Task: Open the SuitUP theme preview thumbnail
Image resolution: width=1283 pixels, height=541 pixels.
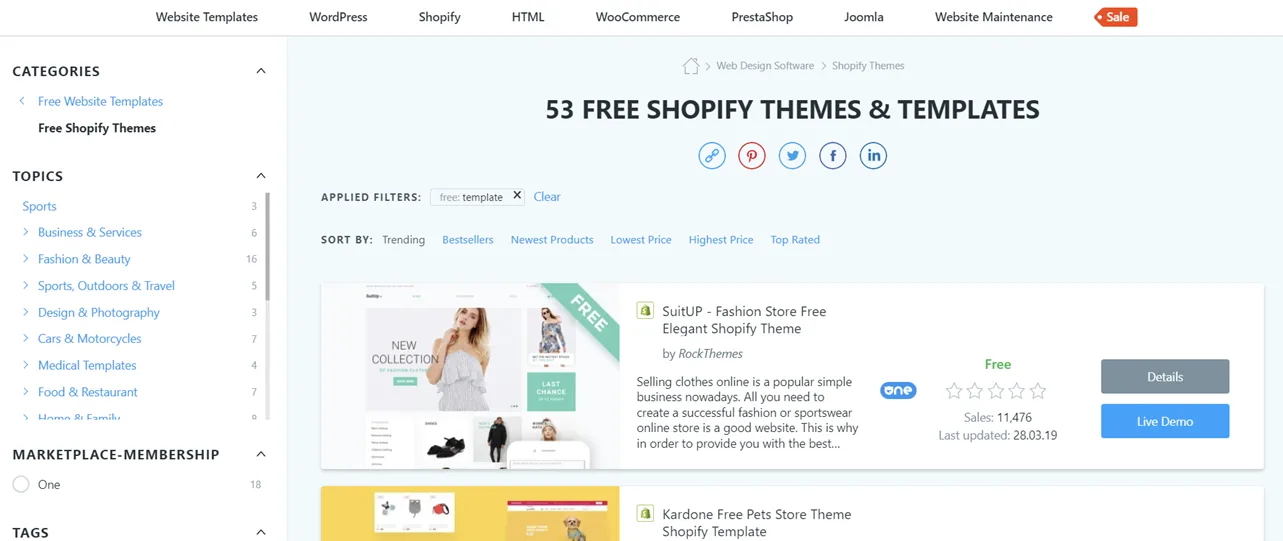Action: pyautogui.click(x=470, y=376)
